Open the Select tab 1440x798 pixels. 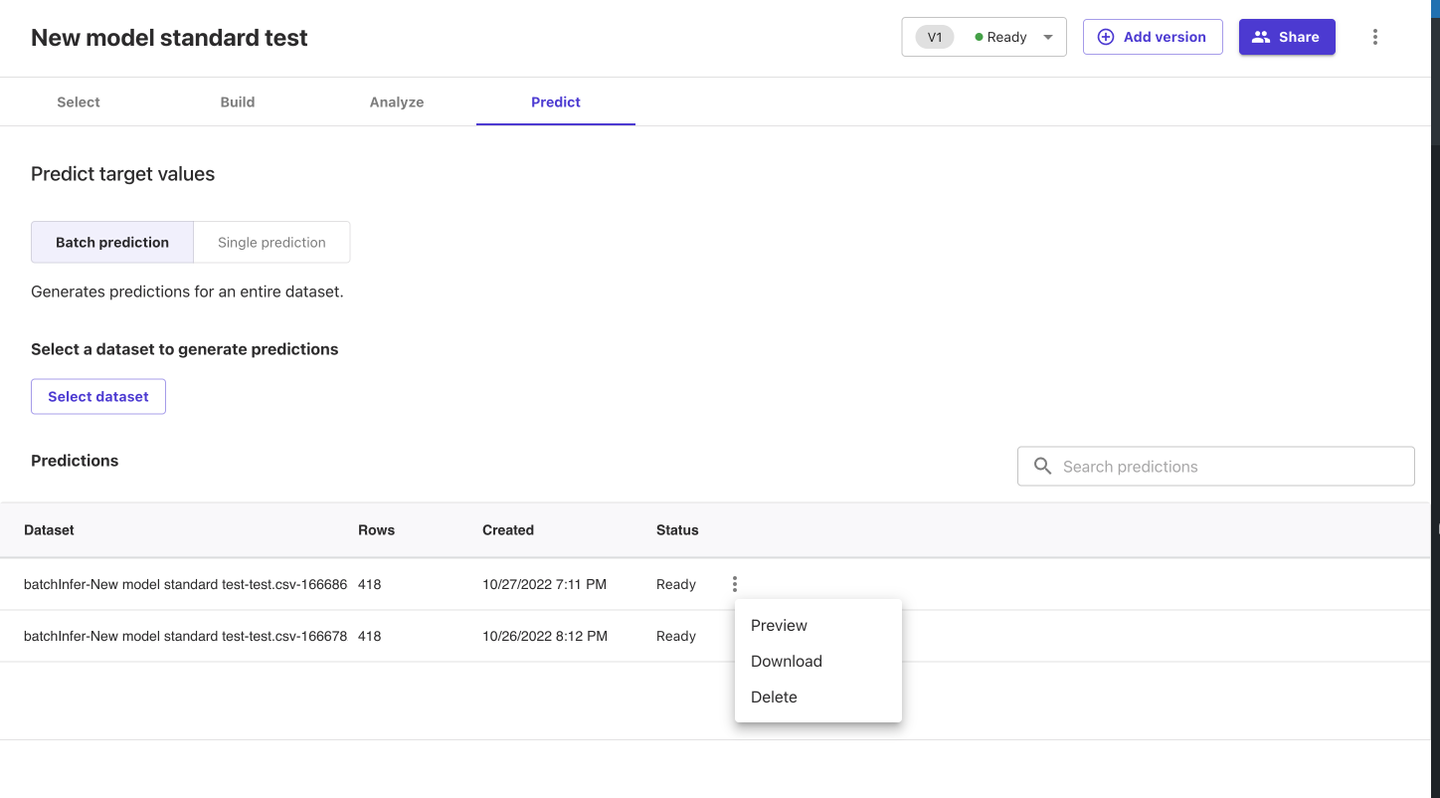point(78,102)
